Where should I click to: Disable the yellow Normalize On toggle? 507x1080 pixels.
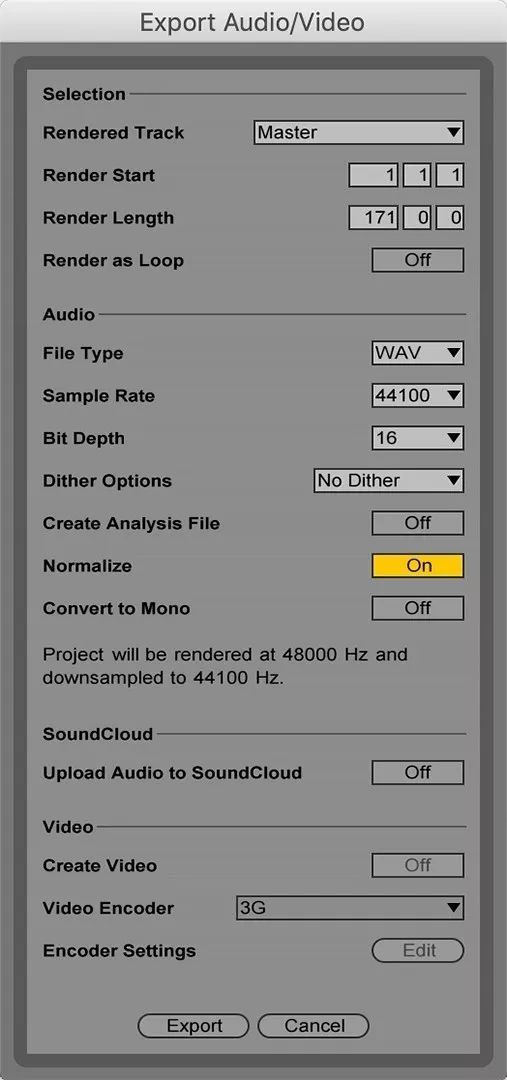[x=417, y=565]
